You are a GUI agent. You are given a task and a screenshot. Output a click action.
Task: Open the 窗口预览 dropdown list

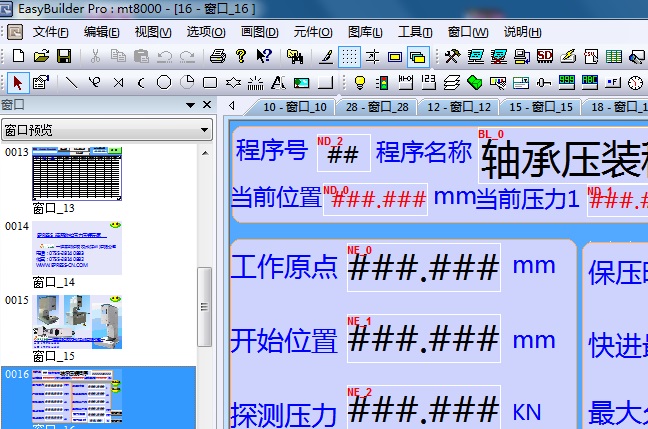(x=204, y=130)
